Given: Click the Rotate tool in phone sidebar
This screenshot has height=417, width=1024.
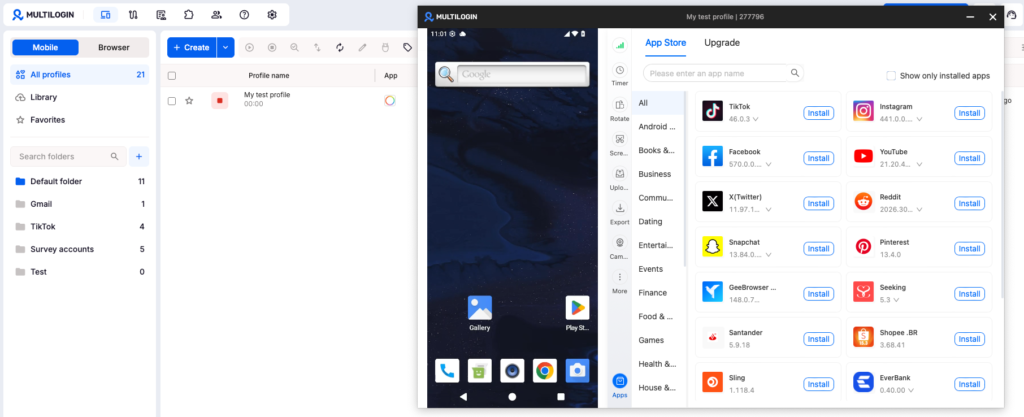Looking at the screenshot, I should (x=620, y=110).
